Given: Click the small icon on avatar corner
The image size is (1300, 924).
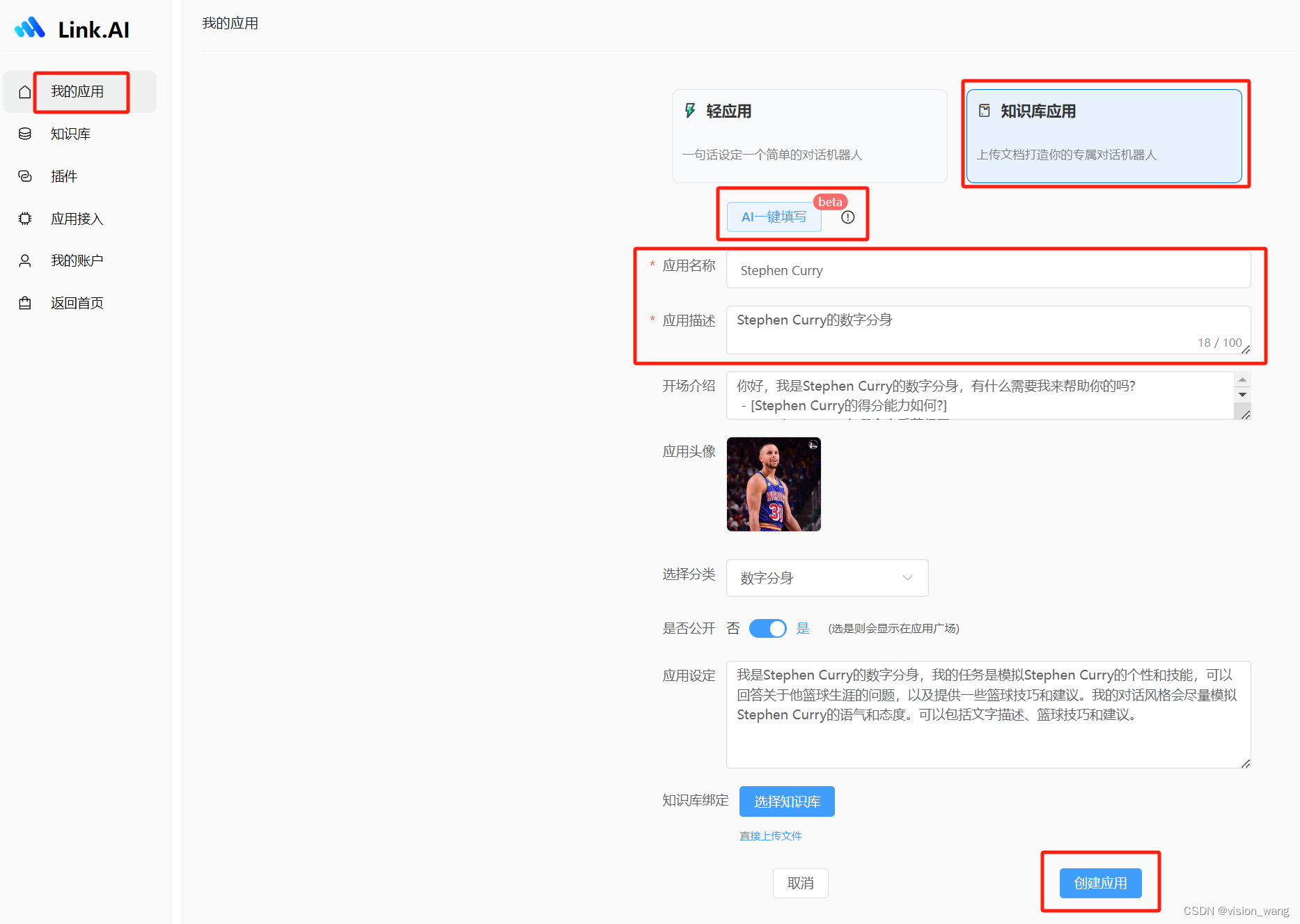Looking at the screenshot, I should click(x=813, y=444).
